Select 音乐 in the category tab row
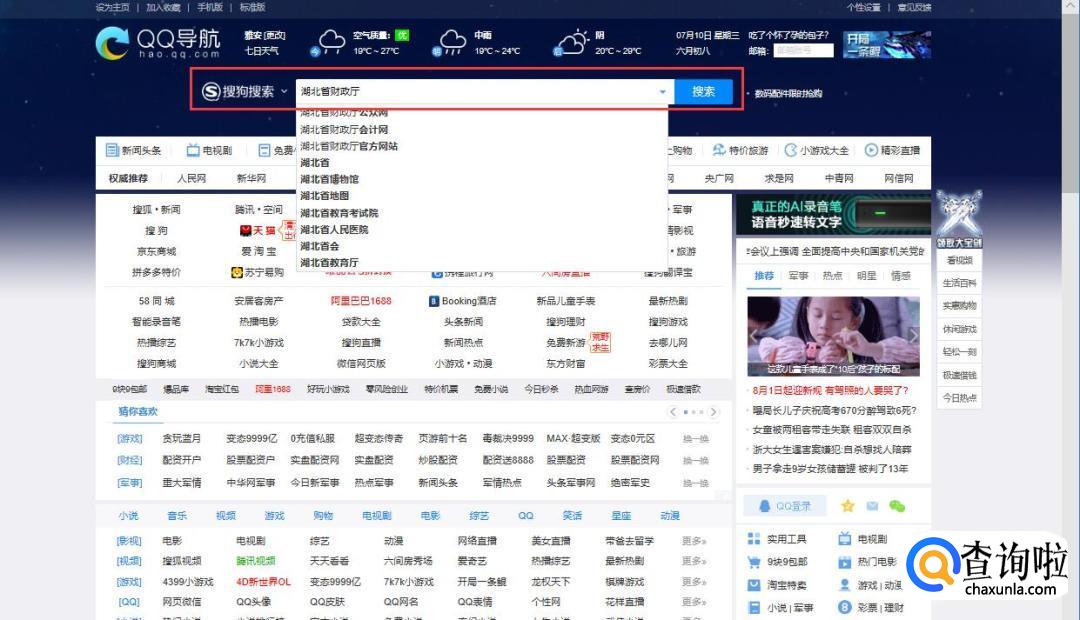This screenshot has width=1080, height=620. coord(177,515)
